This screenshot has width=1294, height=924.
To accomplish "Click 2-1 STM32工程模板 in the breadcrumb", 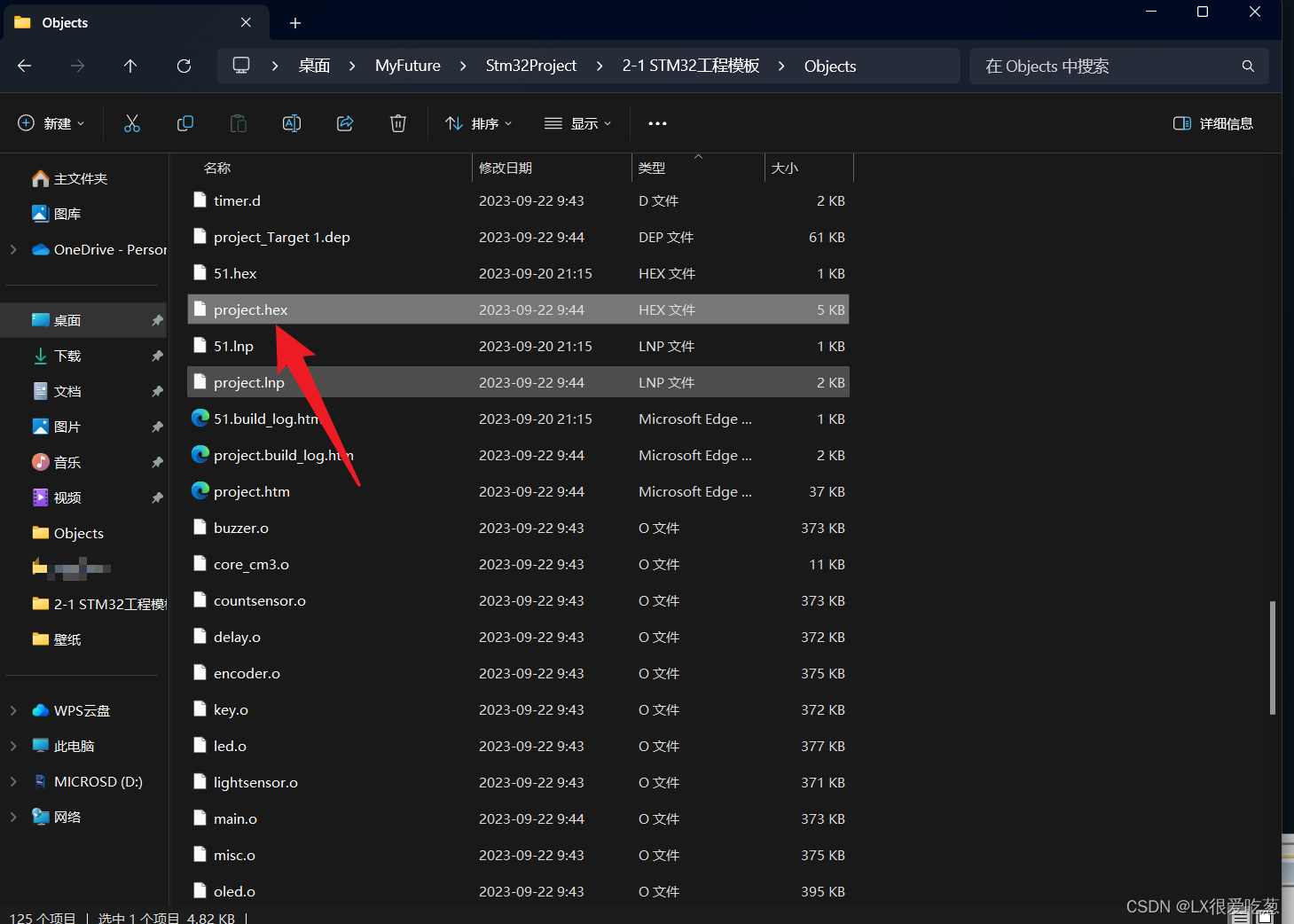I will tap(691, 66).
